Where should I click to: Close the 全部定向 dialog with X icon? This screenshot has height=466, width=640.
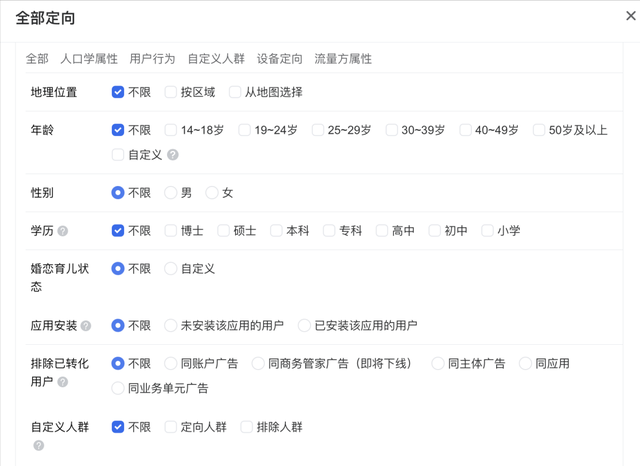[x=631, y=16]
